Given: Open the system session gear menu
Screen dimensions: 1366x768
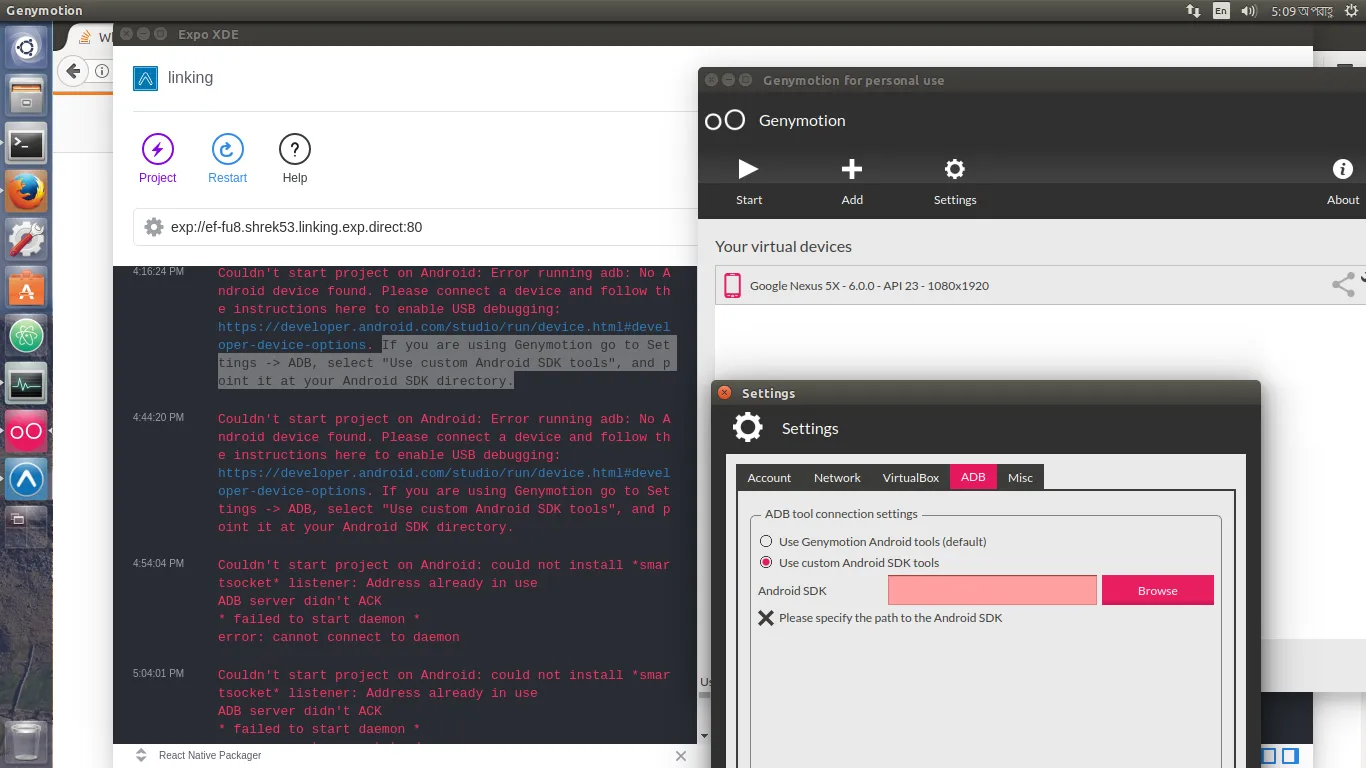Looking at the screenshot, I should point(1351,11).
